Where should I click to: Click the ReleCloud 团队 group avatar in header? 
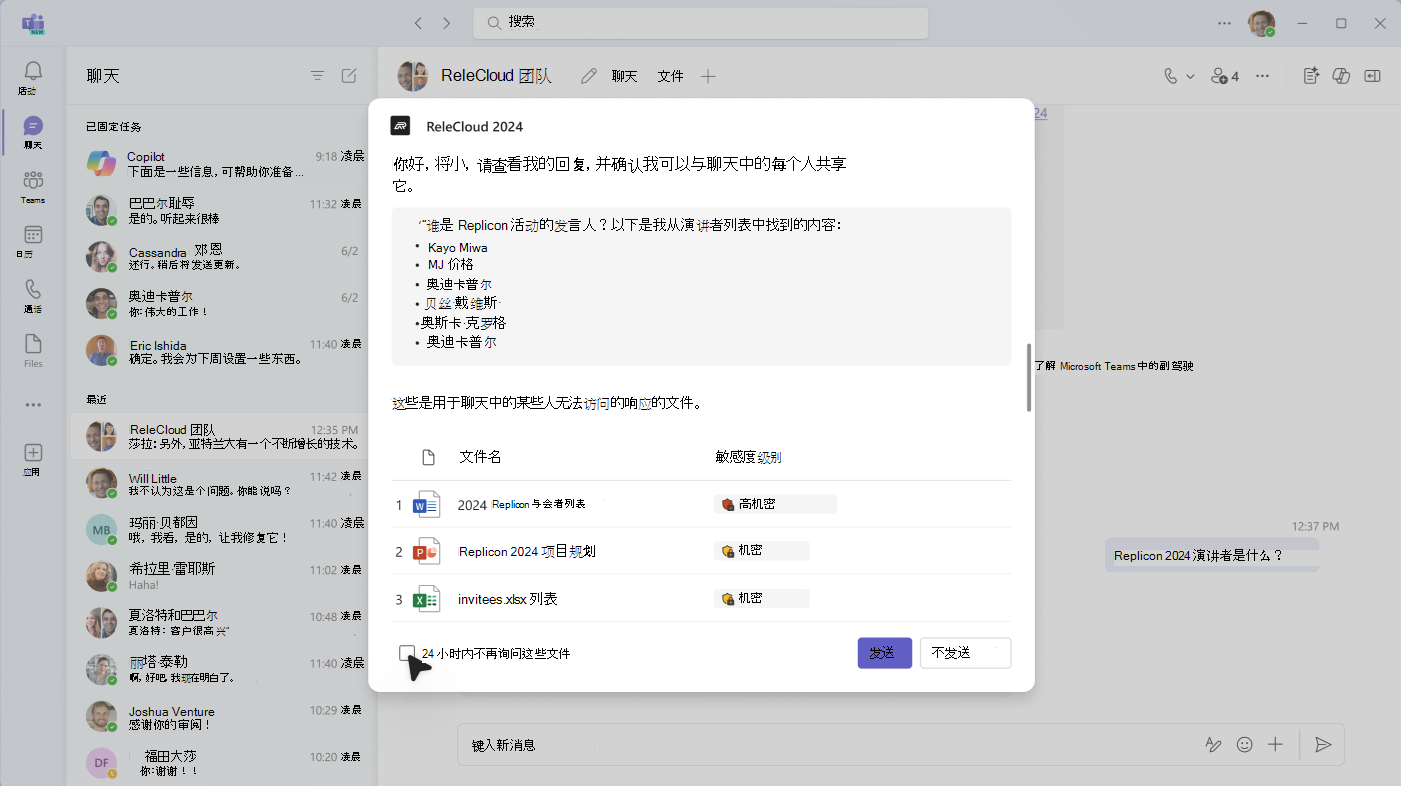[413, 76]
